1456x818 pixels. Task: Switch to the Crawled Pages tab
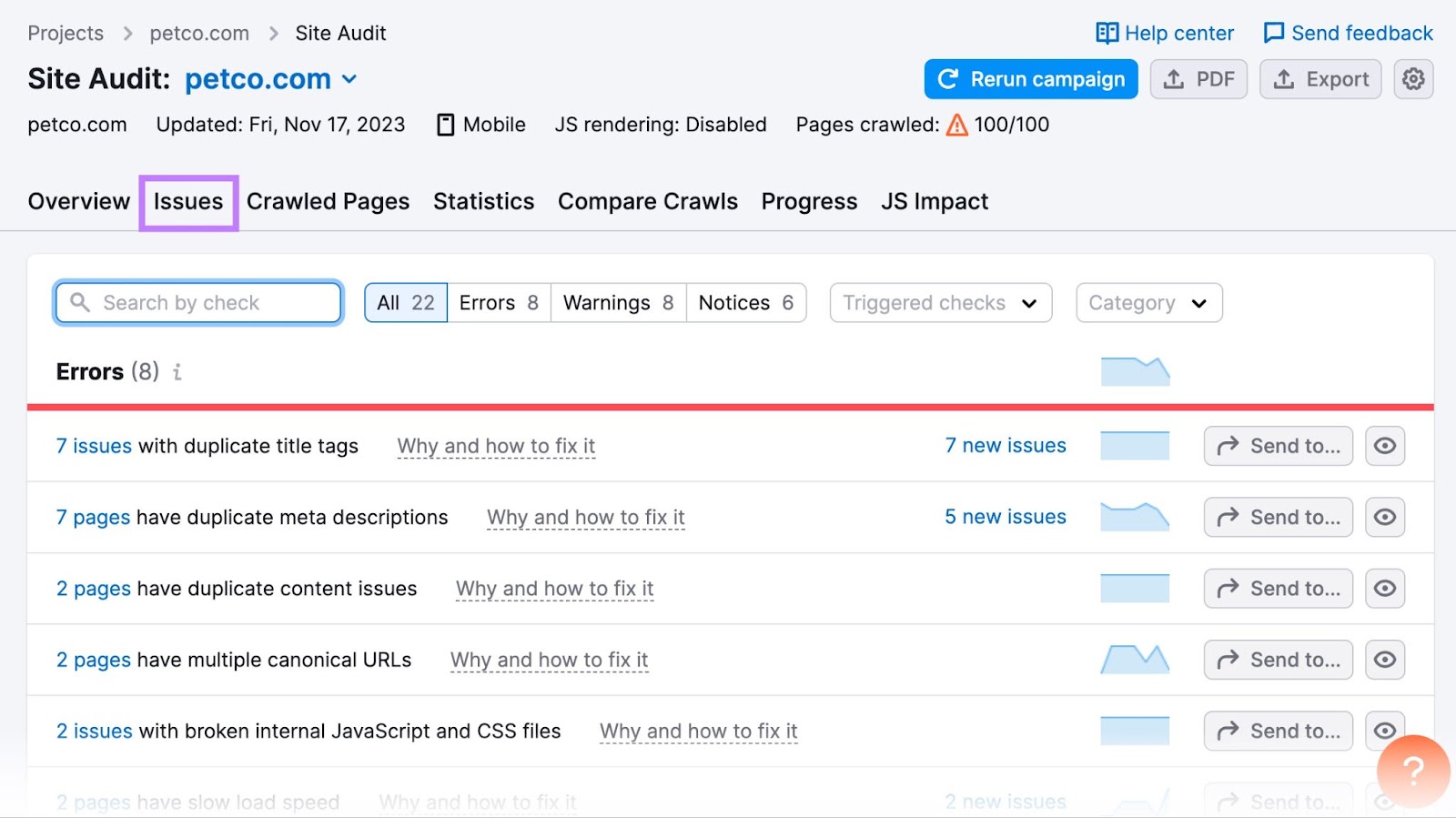[328, 201]
